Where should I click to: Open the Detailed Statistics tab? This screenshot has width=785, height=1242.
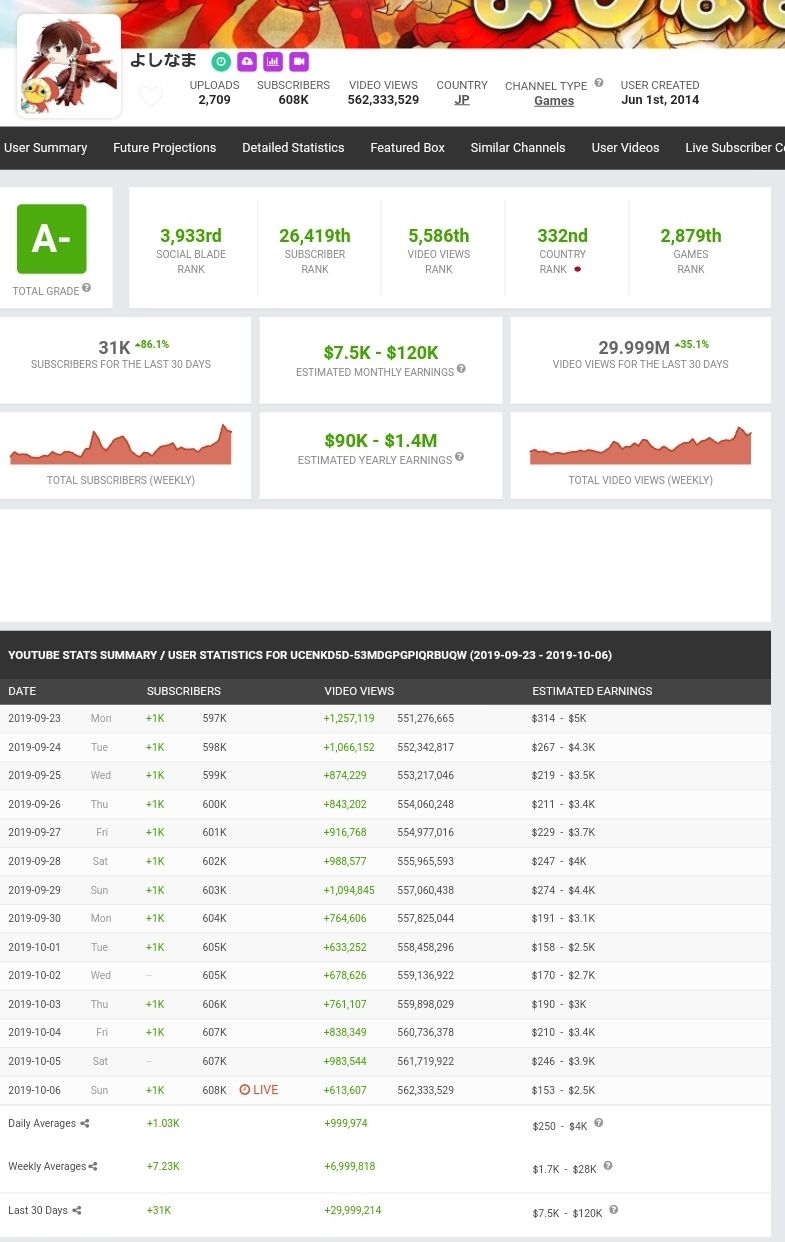pyautogui.click(x=293, y=147)
